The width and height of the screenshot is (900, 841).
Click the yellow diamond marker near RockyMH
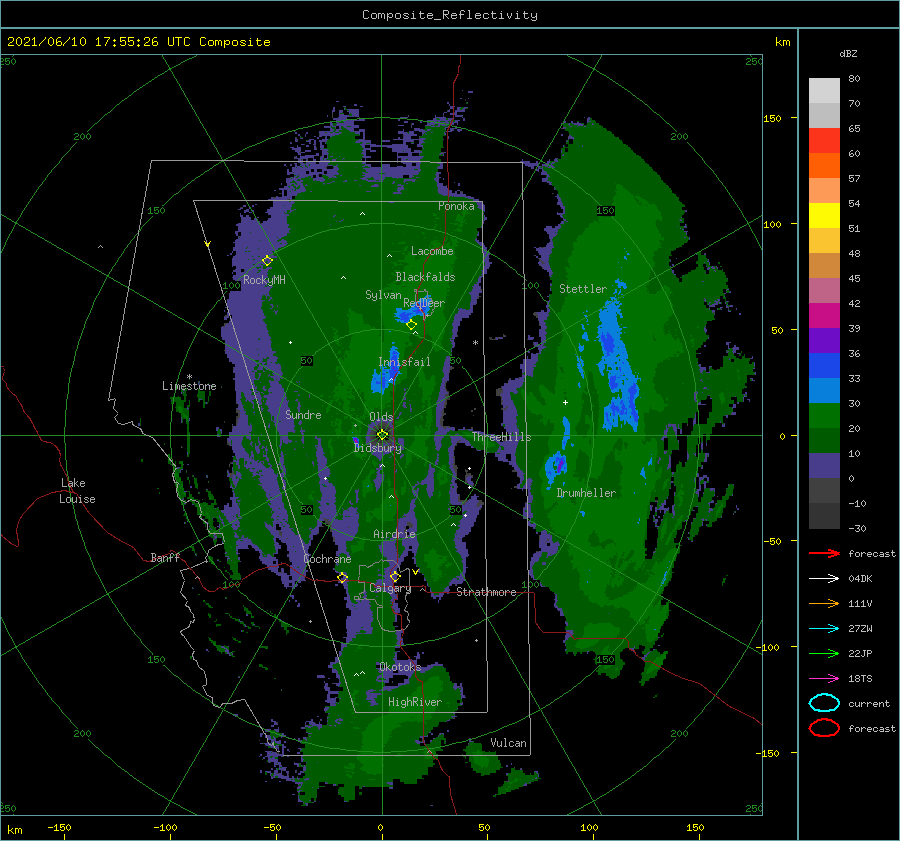coord(267,261)
